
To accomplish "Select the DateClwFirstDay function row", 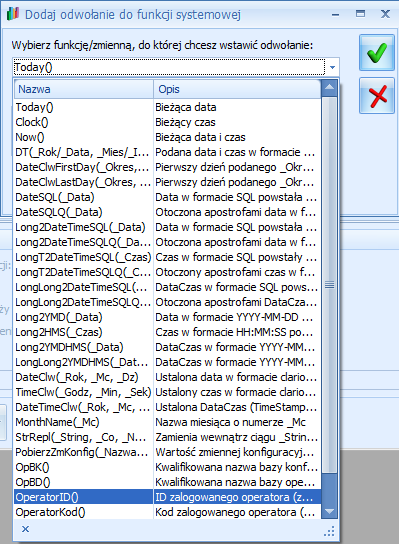I will 168,167.
